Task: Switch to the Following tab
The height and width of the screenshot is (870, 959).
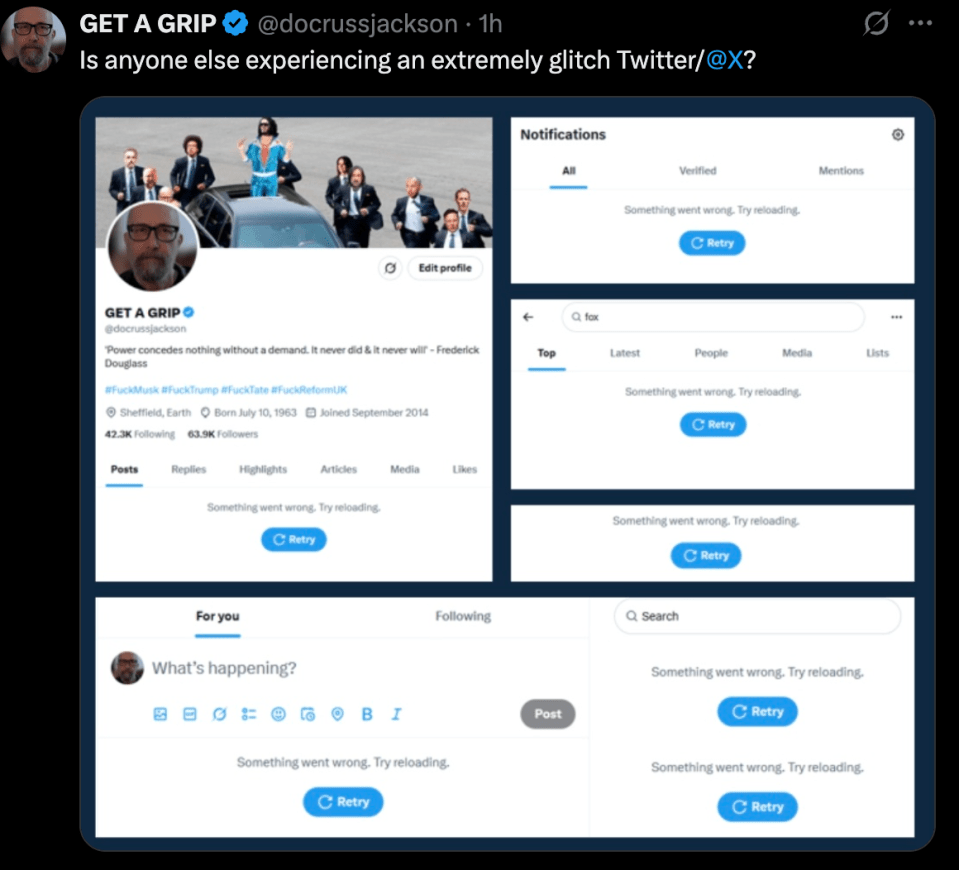Action: pos(463,616)
